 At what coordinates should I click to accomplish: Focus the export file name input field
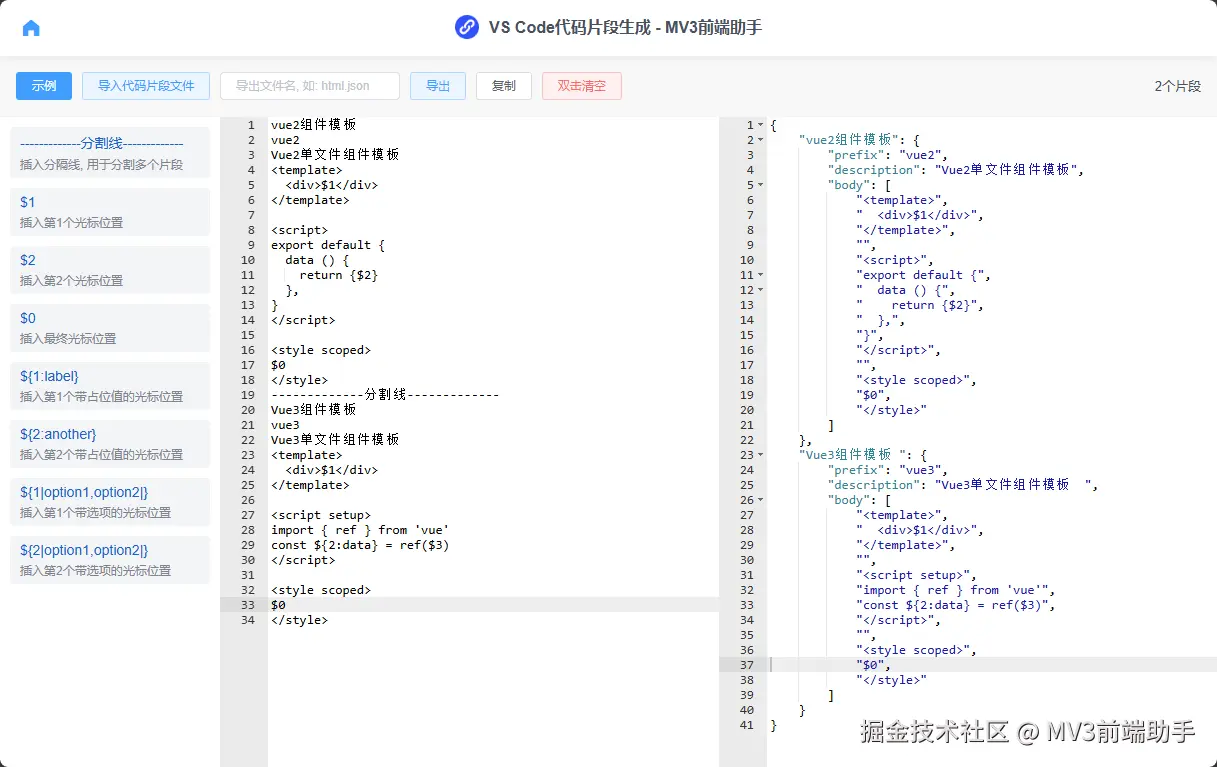point(310,86)
